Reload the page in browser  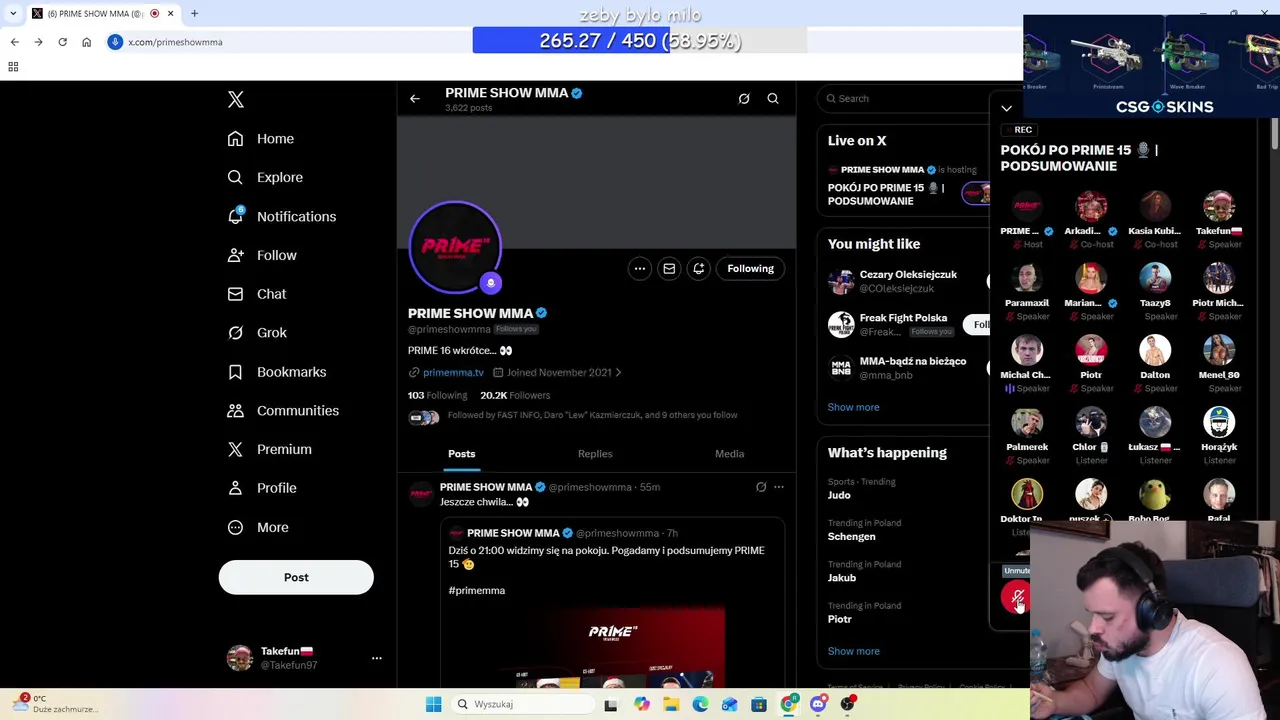point(62,42)
